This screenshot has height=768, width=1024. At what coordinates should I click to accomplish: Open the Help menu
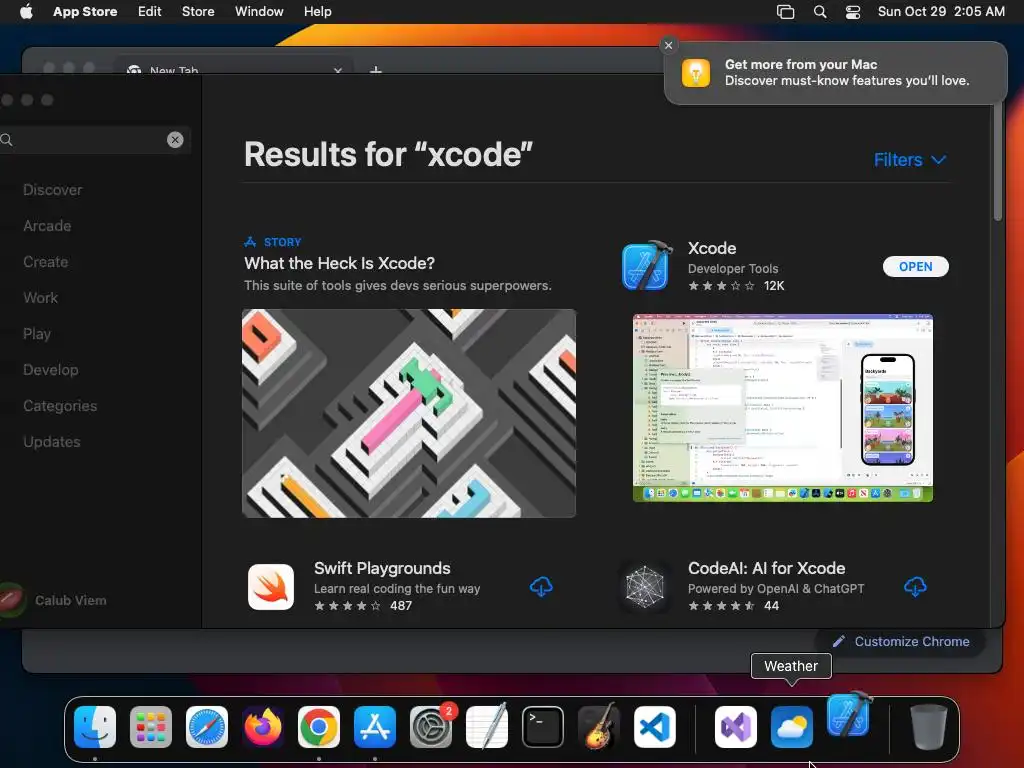(317, 11)
